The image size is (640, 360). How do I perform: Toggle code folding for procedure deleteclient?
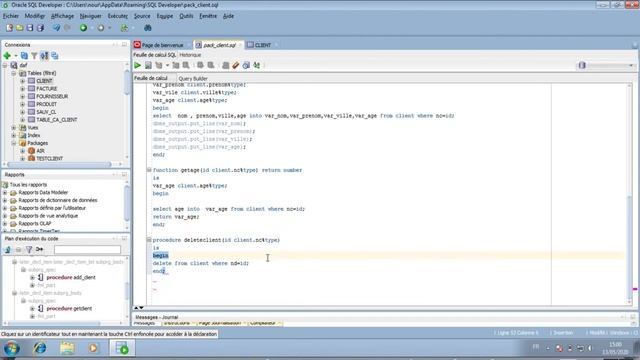(149, 240)
